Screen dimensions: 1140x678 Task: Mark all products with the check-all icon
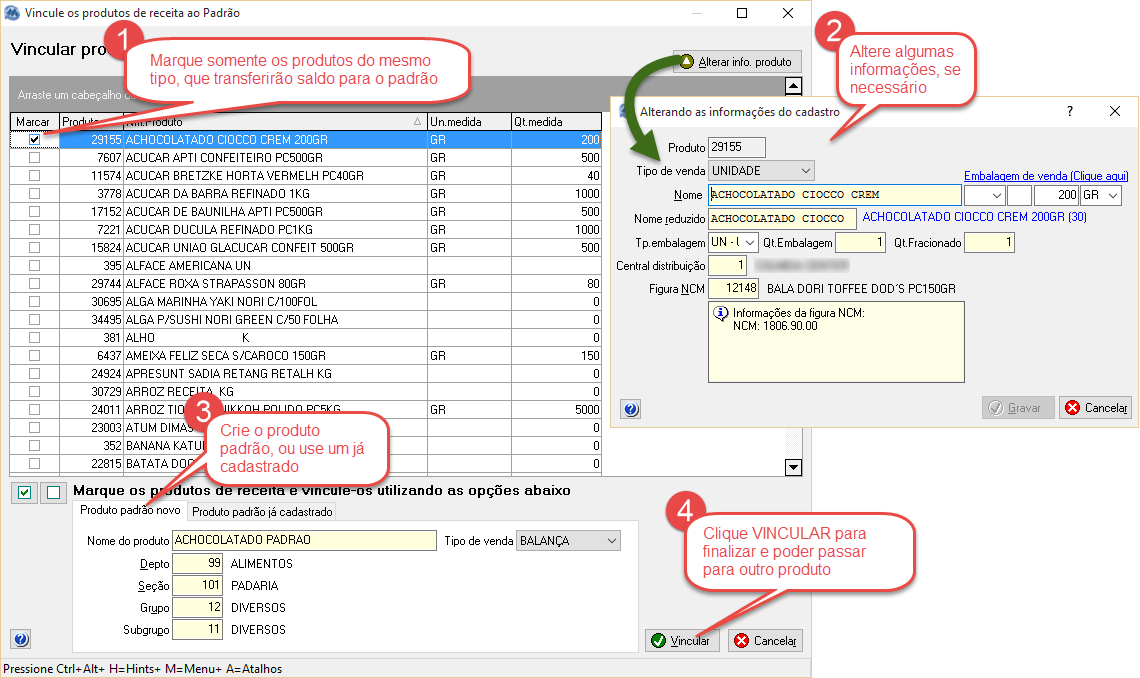pos(25,493)
